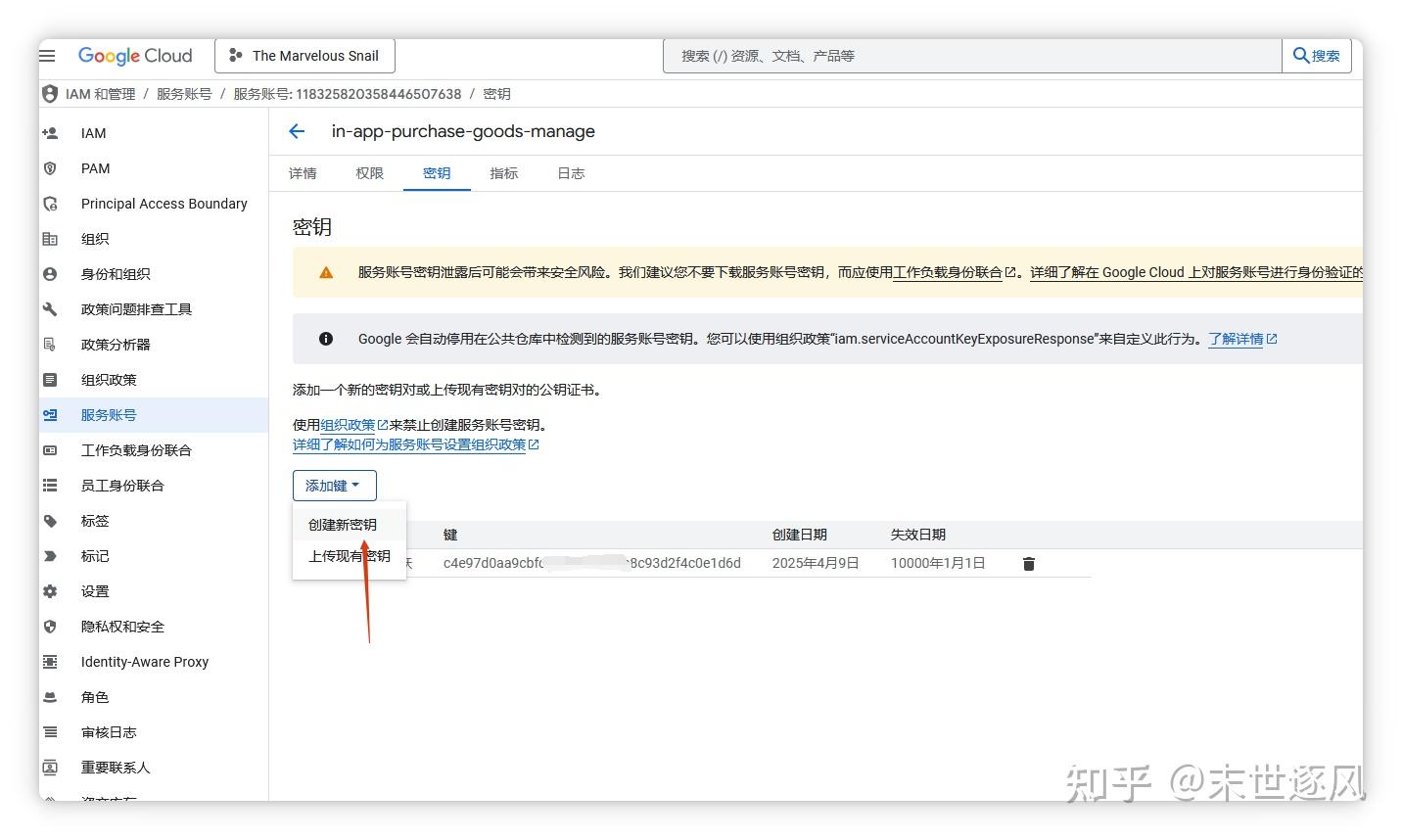The width and height of the screenshot is (1402, 840).
Task: Open The Marvelous Snail project picker
Action: point(304,55)
